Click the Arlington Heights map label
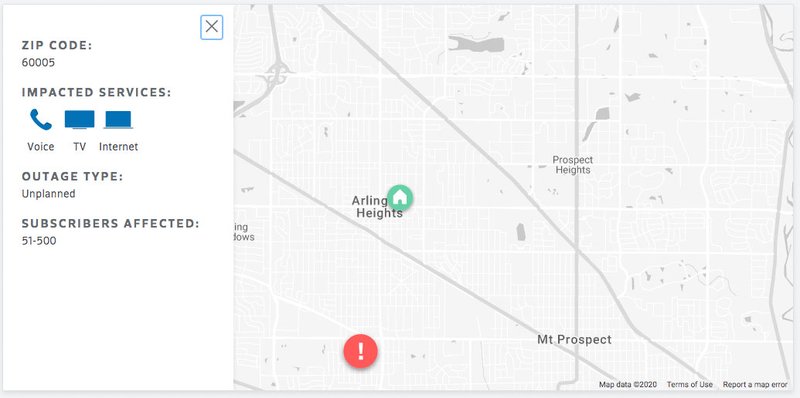Image resolution: width=800 pixels, height=398 pixels. (x=378, y=207)
